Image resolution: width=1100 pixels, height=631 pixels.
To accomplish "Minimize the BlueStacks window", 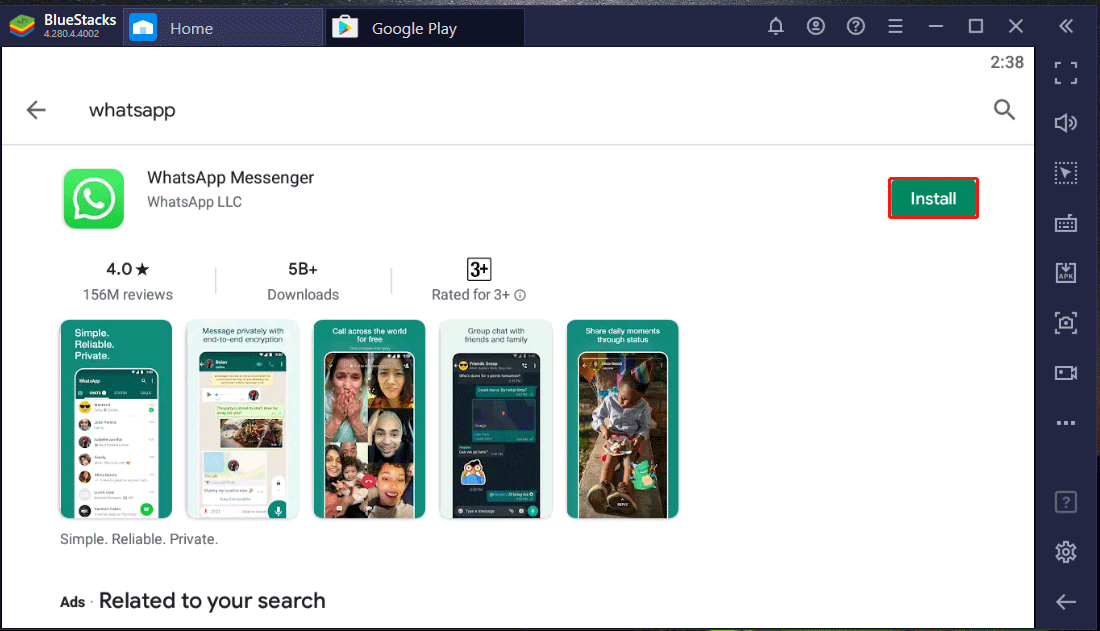I will pos(936,27).
